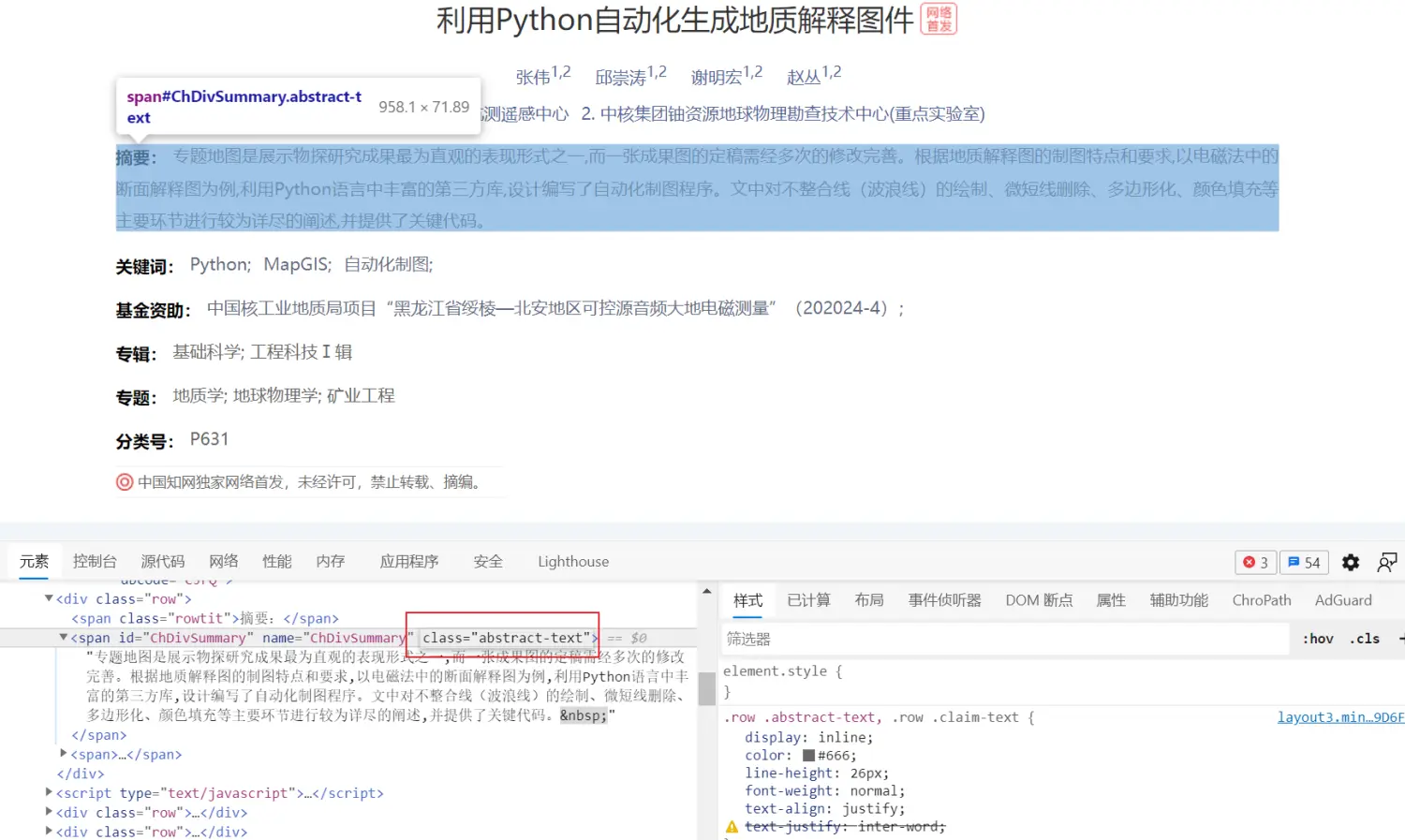Open layout3.min stylesheet link

pos(1340,717)
